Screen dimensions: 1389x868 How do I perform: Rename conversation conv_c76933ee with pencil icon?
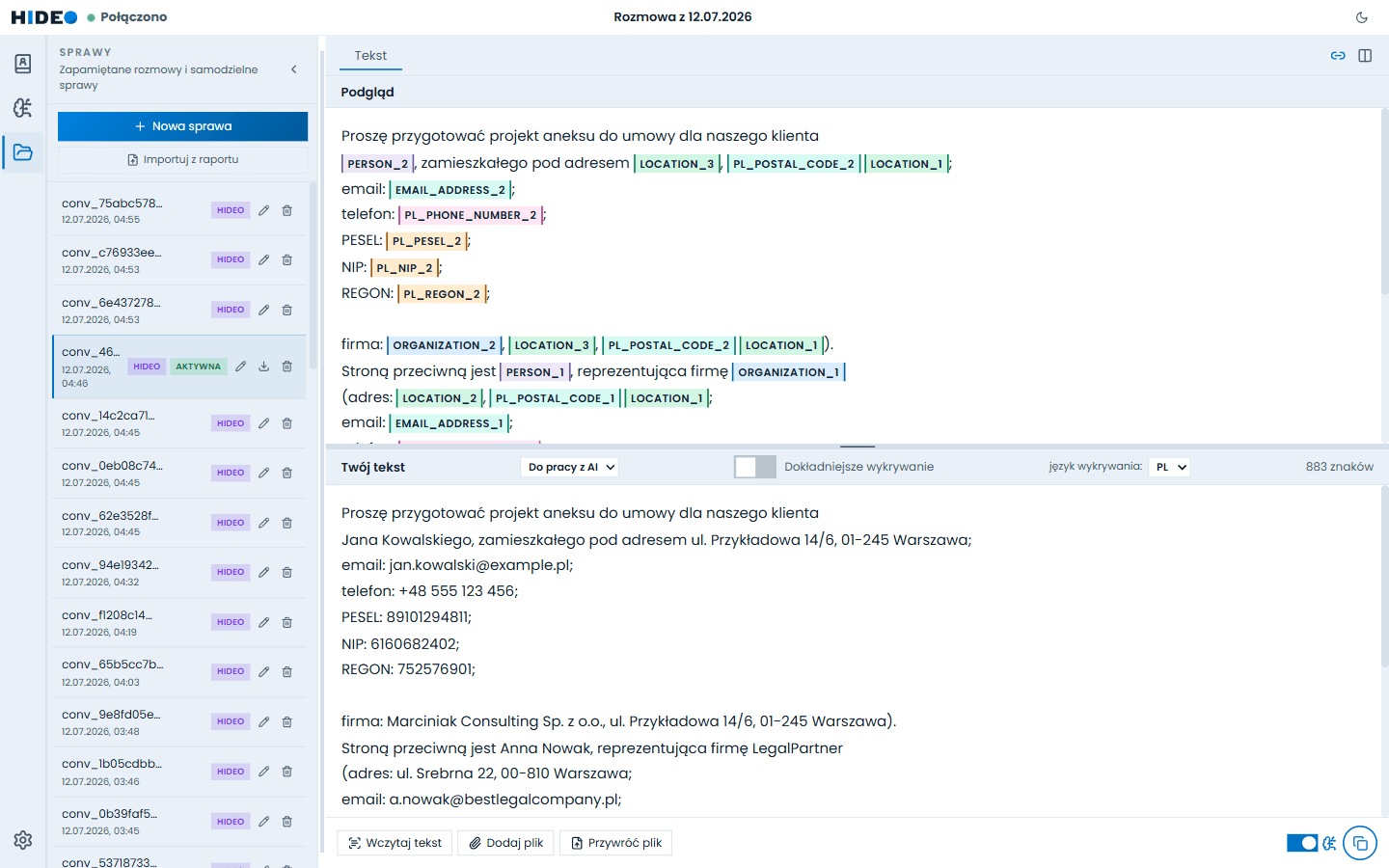(x=263, y=259)
